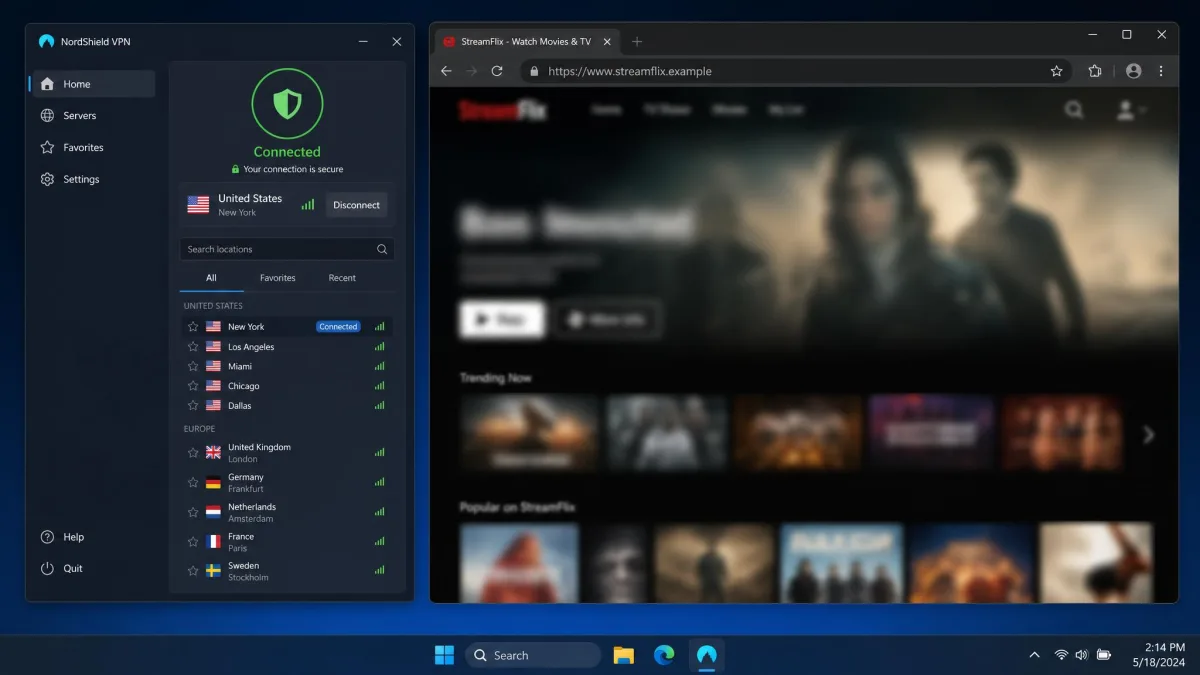Select Sweden Stockholm server
The image size is (1200, 675).
(x=287, y=571)
